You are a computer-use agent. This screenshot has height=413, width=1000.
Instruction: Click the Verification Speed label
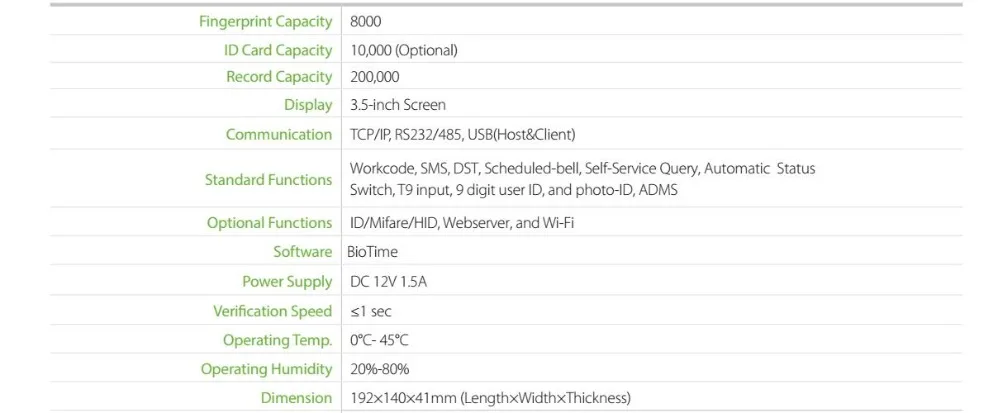(x=272, y=311)
